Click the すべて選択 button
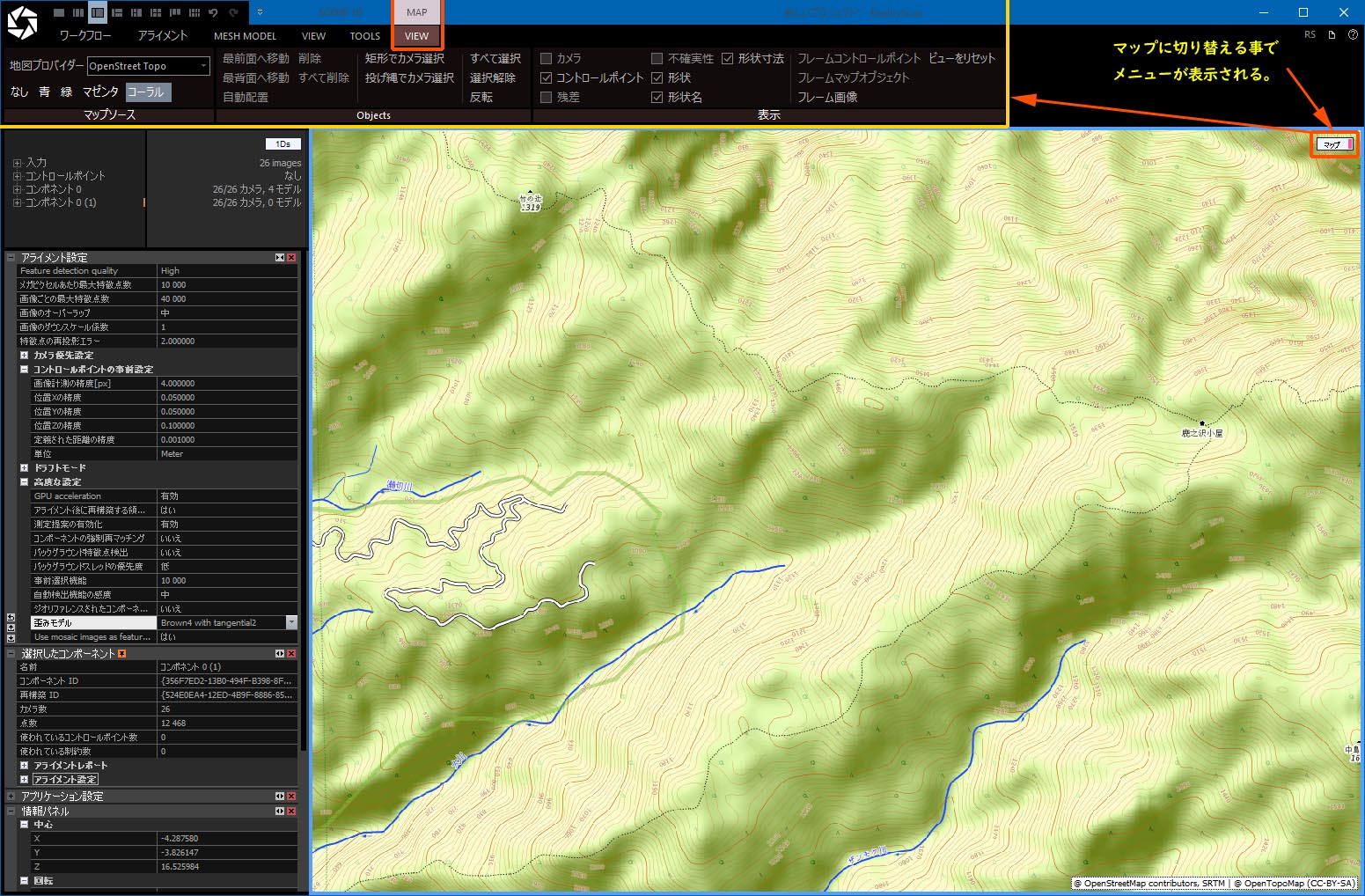Viewport: 1365px width, 896px height. pos(495,58)
